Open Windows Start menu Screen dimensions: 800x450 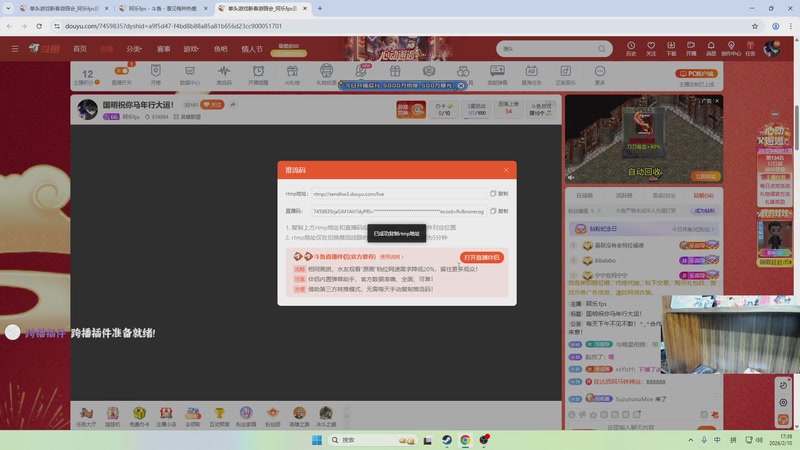point(317,440)
